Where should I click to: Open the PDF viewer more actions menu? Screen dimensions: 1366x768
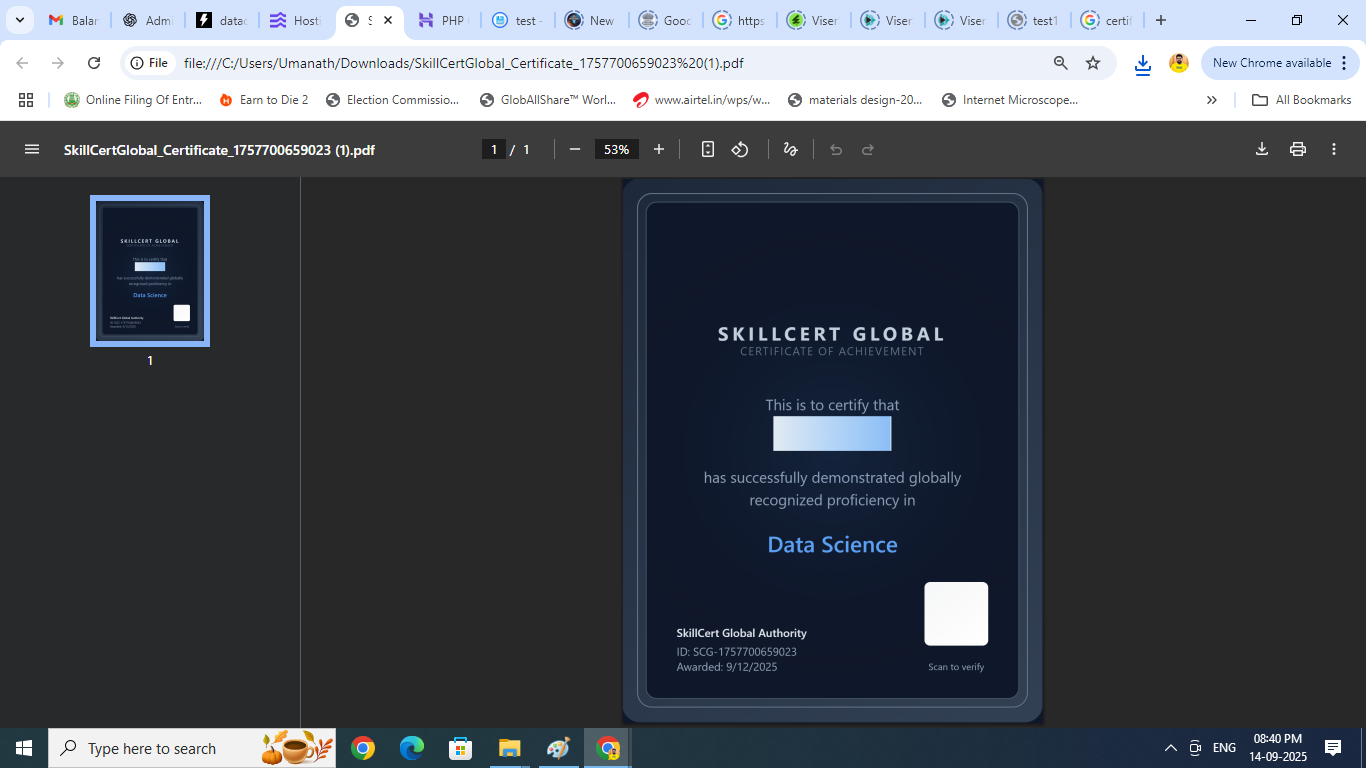1334,149
